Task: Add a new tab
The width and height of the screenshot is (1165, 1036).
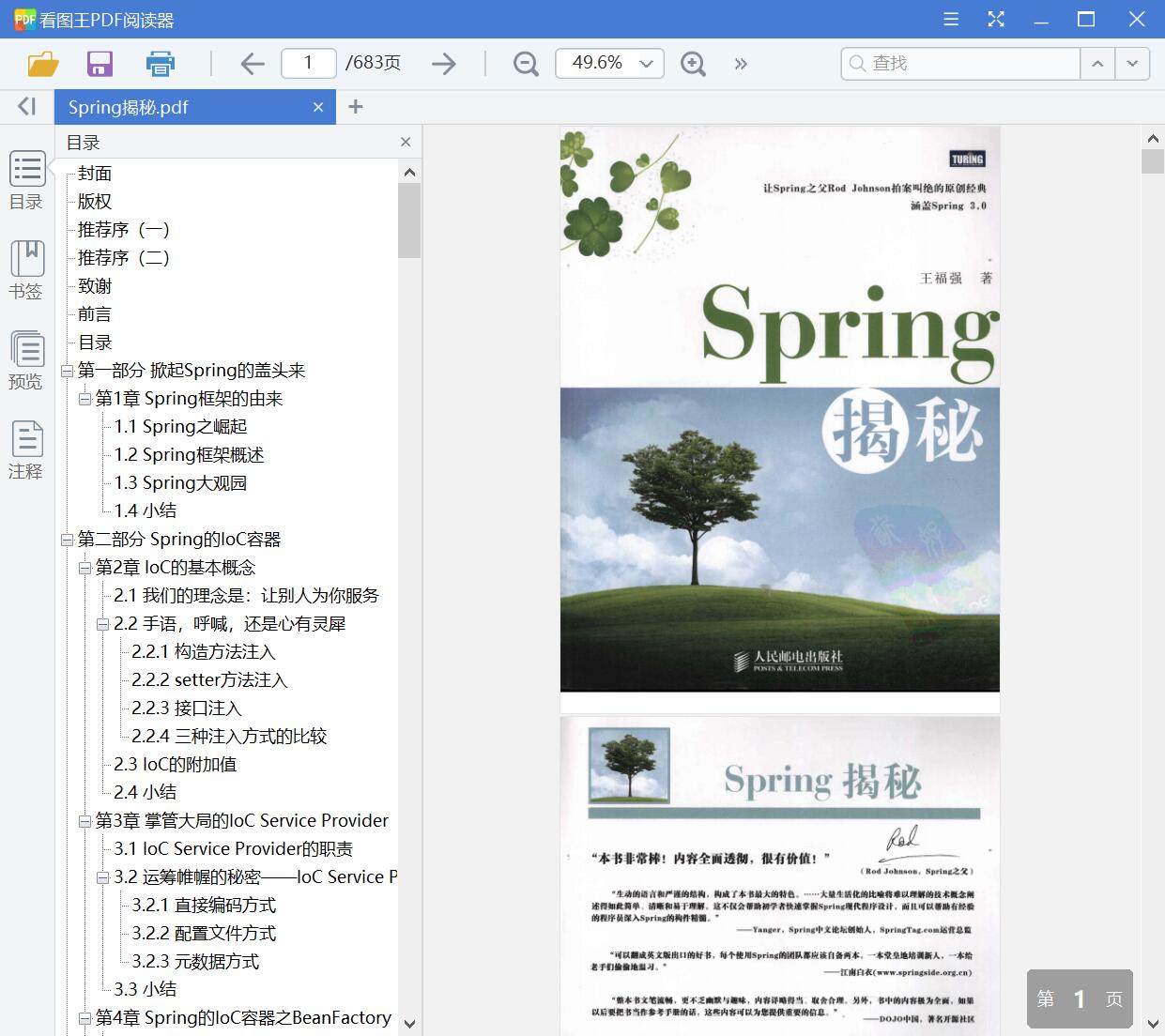Action: click(355, 107)
